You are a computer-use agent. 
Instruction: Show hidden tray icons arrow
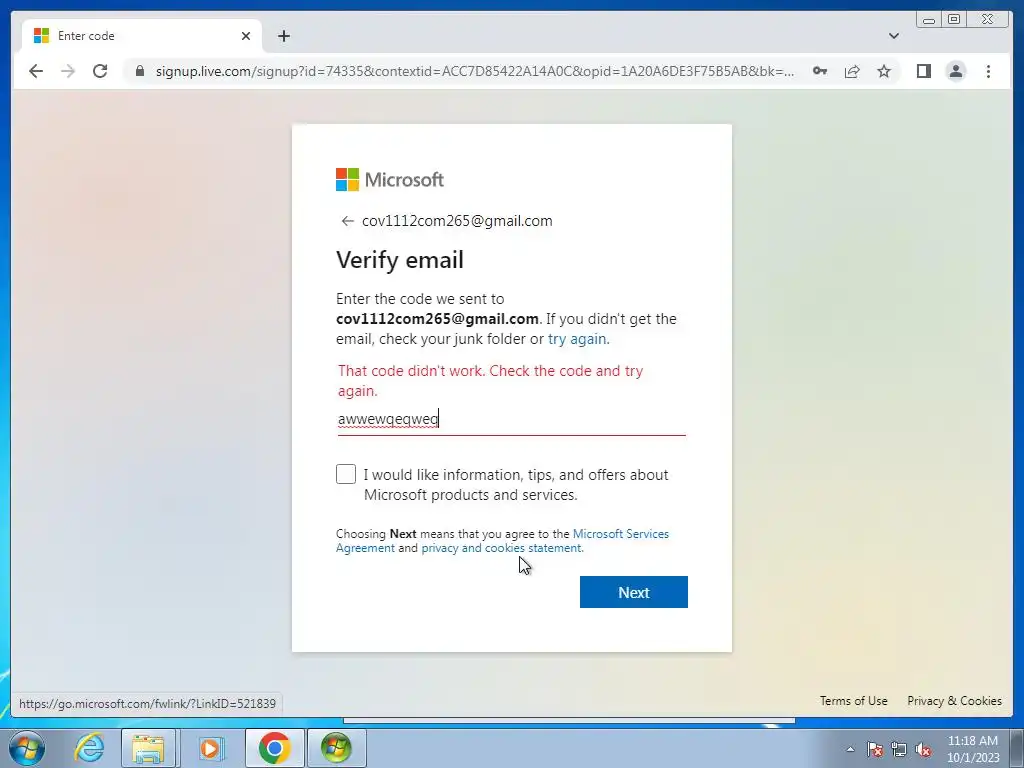(x=850, y=749)
